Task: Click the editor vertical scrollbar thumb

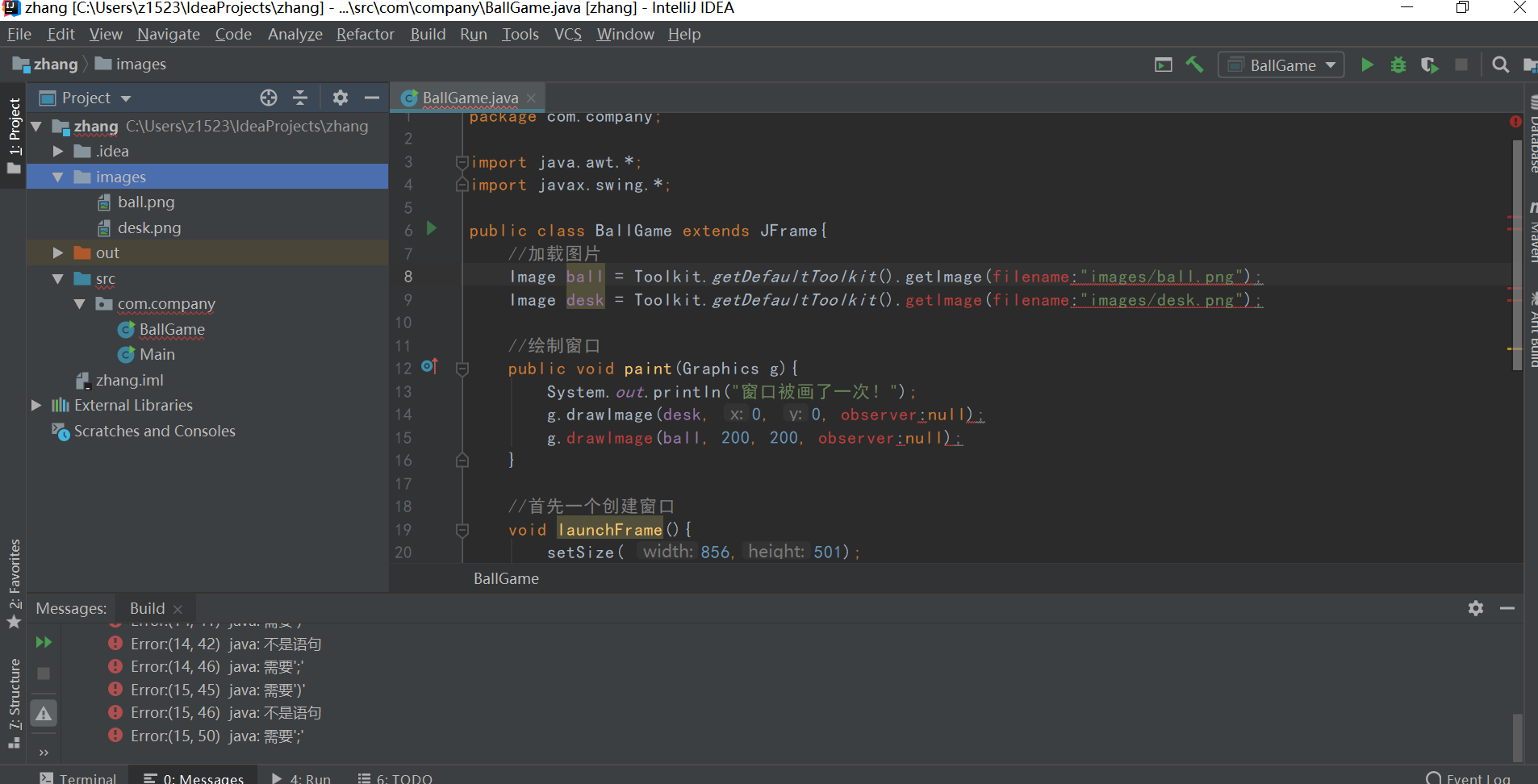Action: point(1517,255)
